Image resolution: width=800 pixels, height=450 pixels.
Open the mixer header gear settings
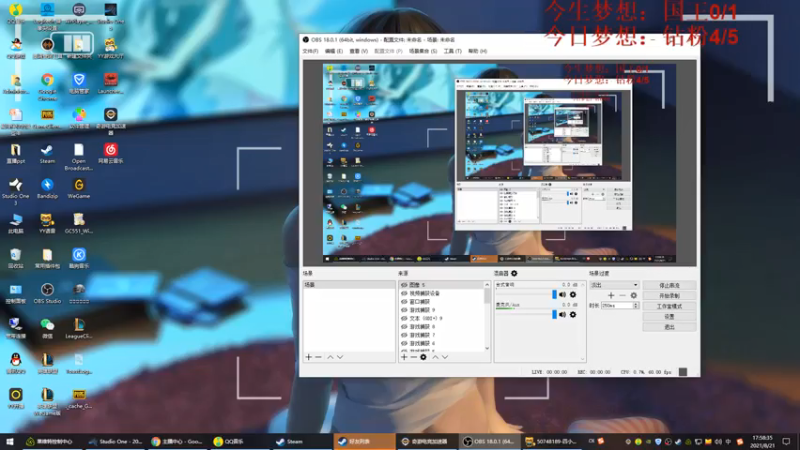[x=514, y=273]
